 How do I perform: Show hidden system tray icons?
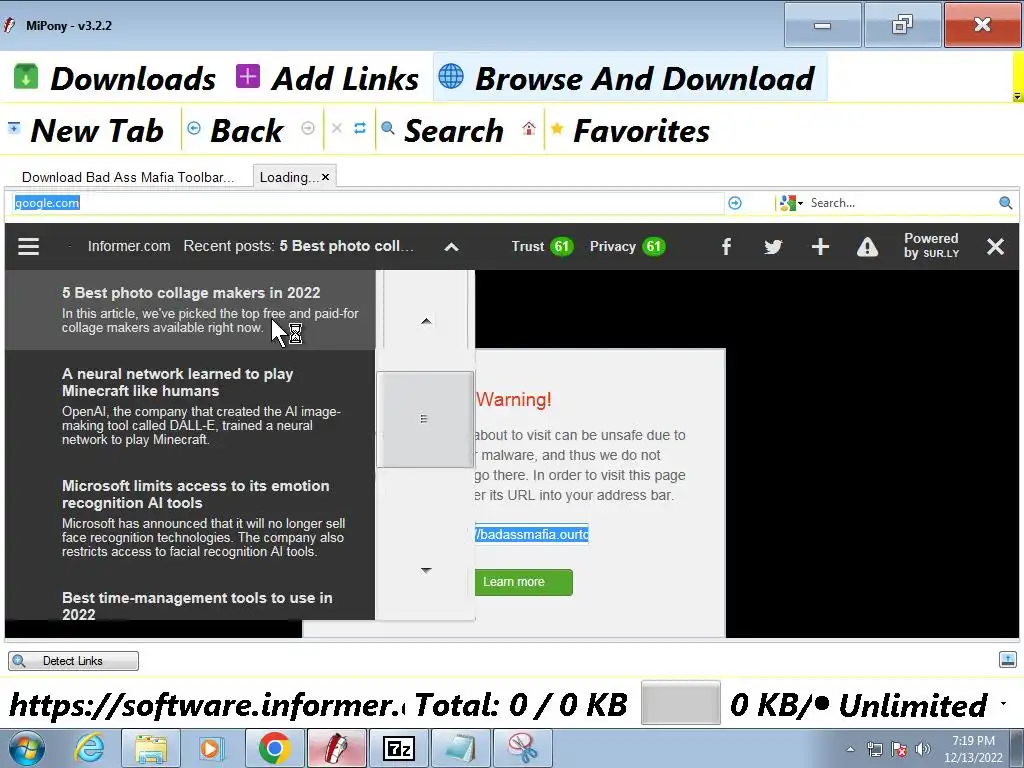point(850,749)
